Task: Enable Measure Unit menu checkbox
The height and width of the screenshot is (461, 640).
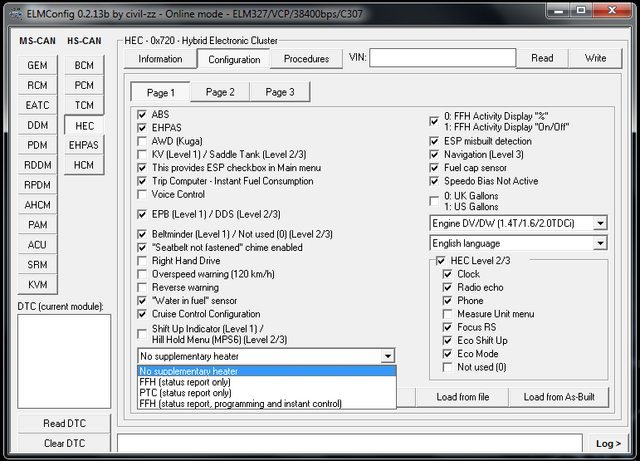Action: pyautogui.click(x=447, y=314)
